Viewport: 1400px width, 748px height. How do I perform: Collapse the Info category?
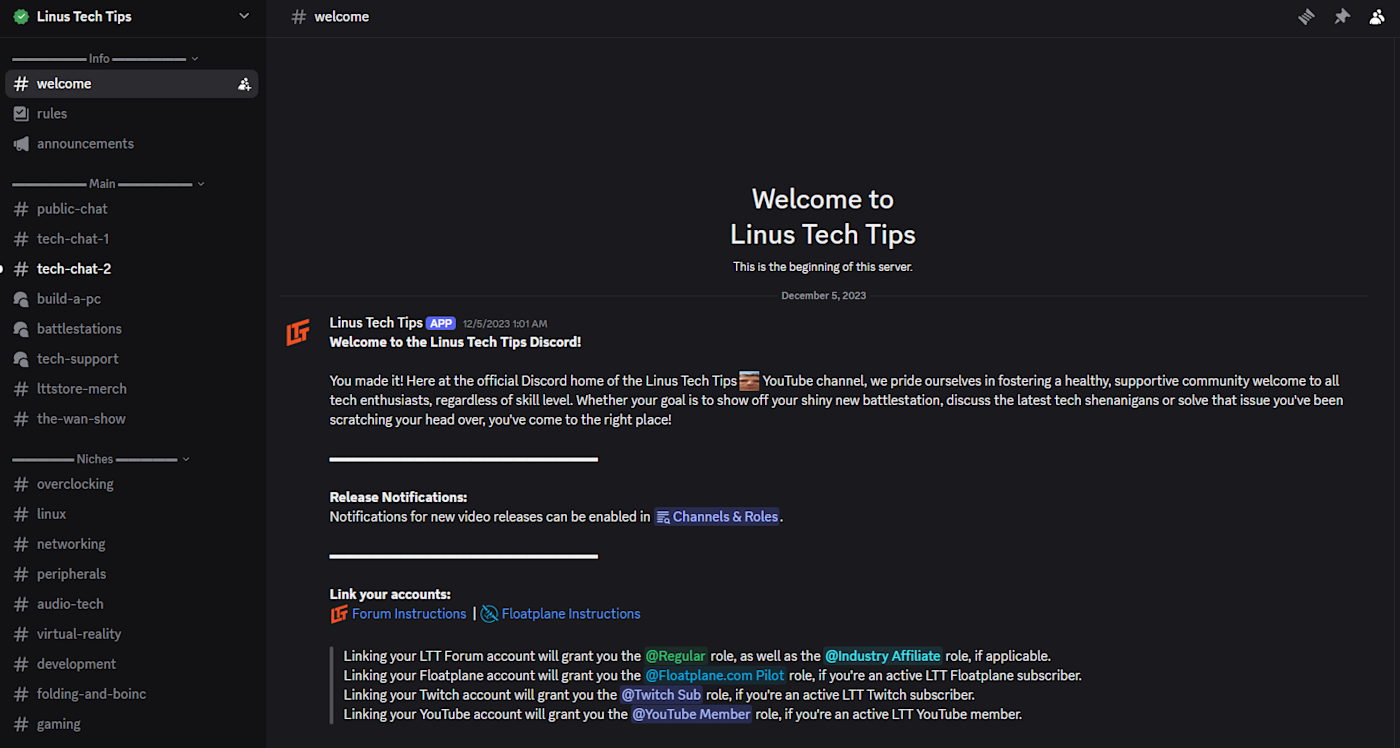(x=105, y=59)
